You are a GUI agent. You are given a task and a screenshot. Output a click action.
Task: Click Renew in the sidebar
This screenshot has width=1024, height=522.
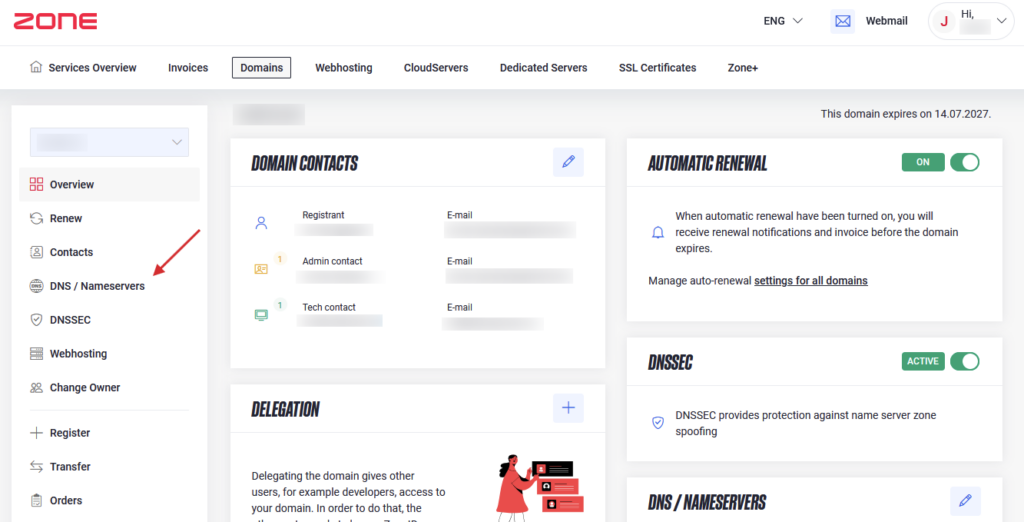66,218
